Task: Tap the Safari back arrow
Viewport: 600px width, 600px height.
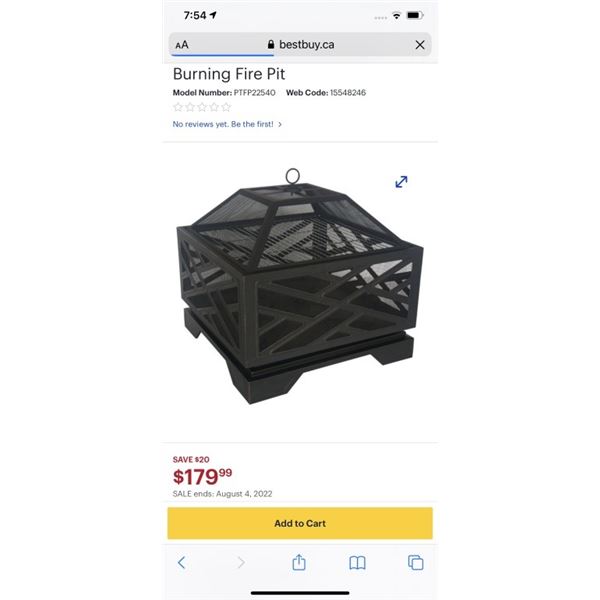Action: pyautogui.click(x=181, y=562)
